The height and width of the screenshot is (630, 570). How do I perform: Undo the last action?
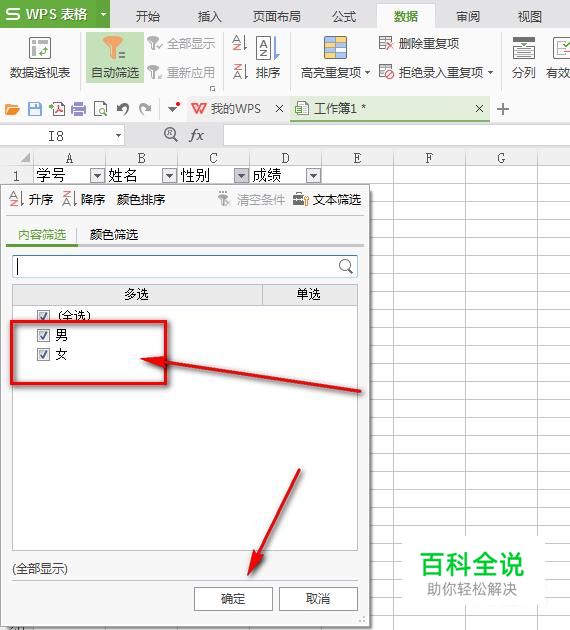tap(123, 109)
